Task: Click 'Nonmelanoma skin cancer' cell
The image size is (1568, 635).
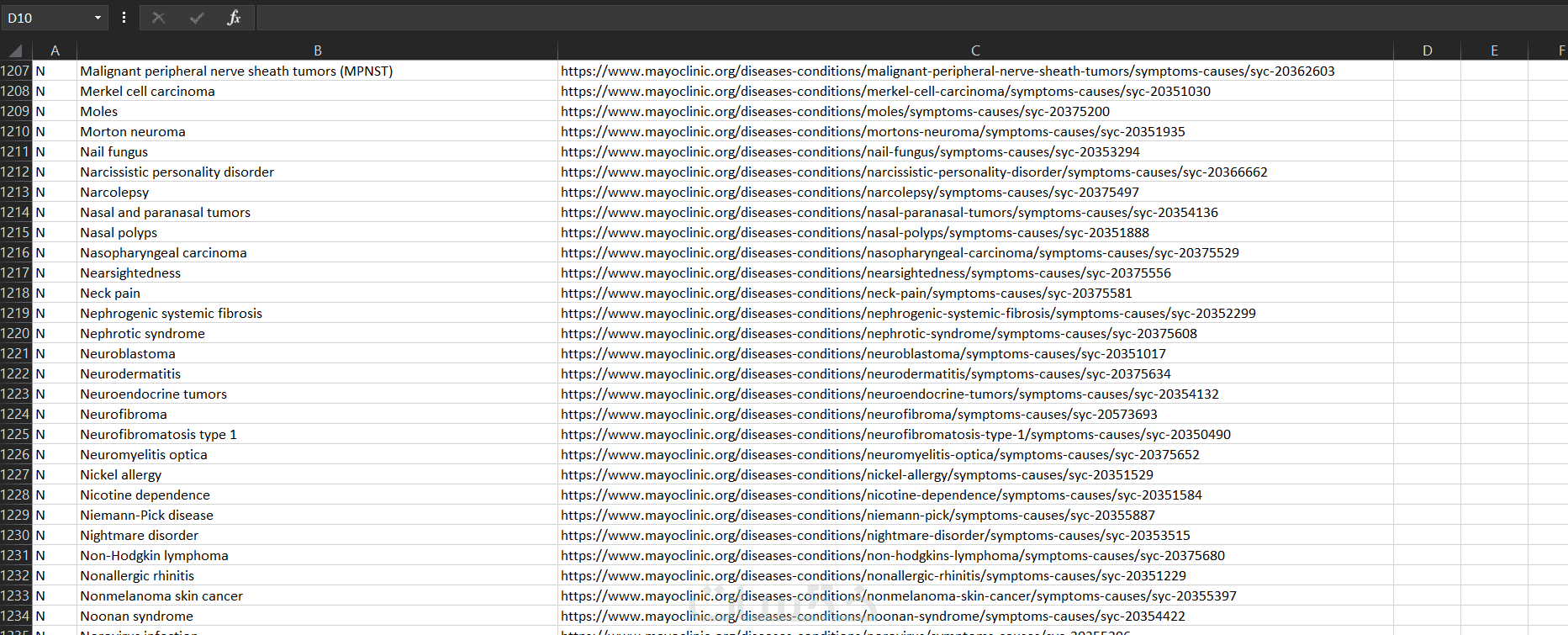Action: (x=317, y=595)
